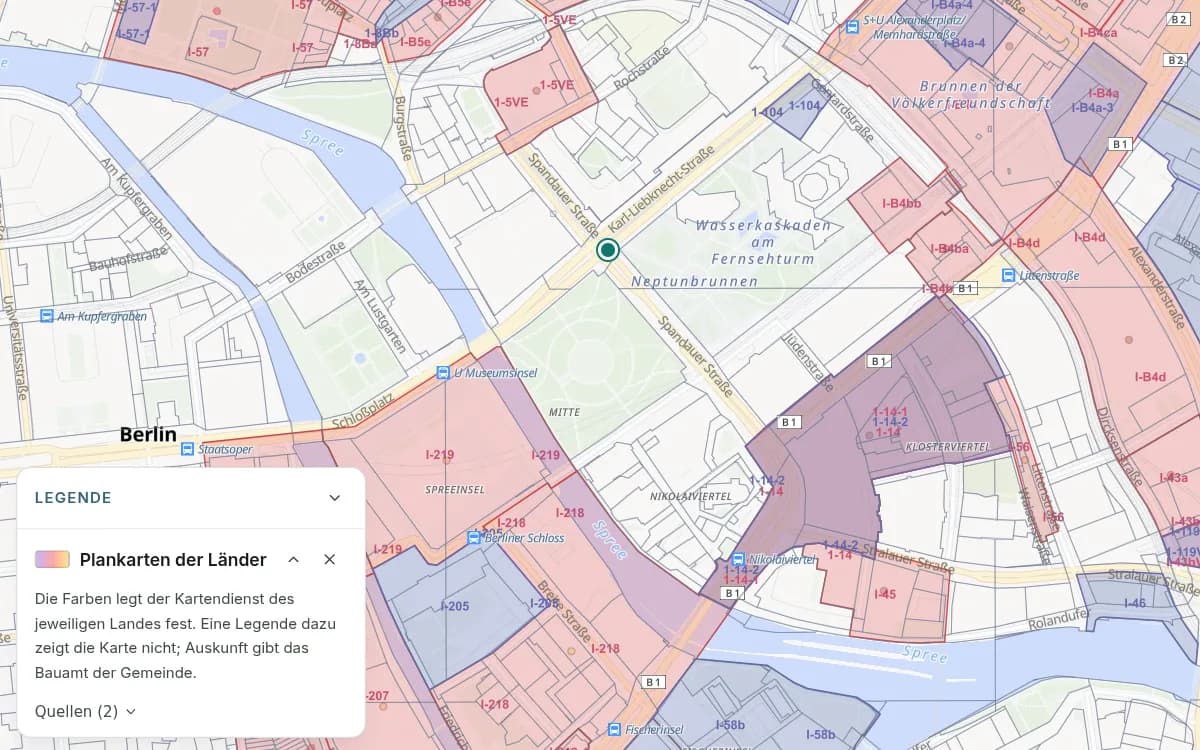The width and height of the screenshot is (1200, 750).
Task: Select plan area label I-B4ba
Action: (950, 249)
